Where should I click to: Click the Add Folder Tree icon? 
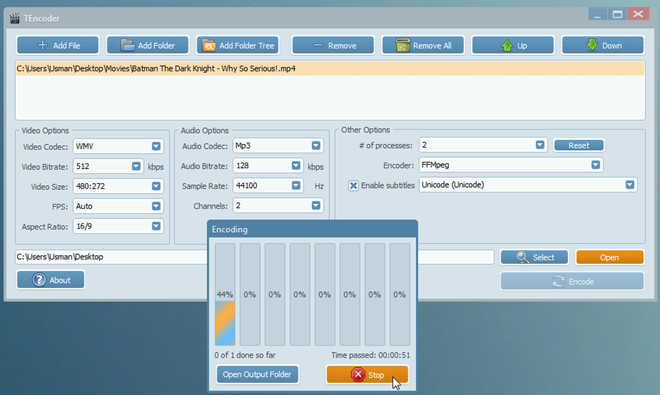coord(209,45)
